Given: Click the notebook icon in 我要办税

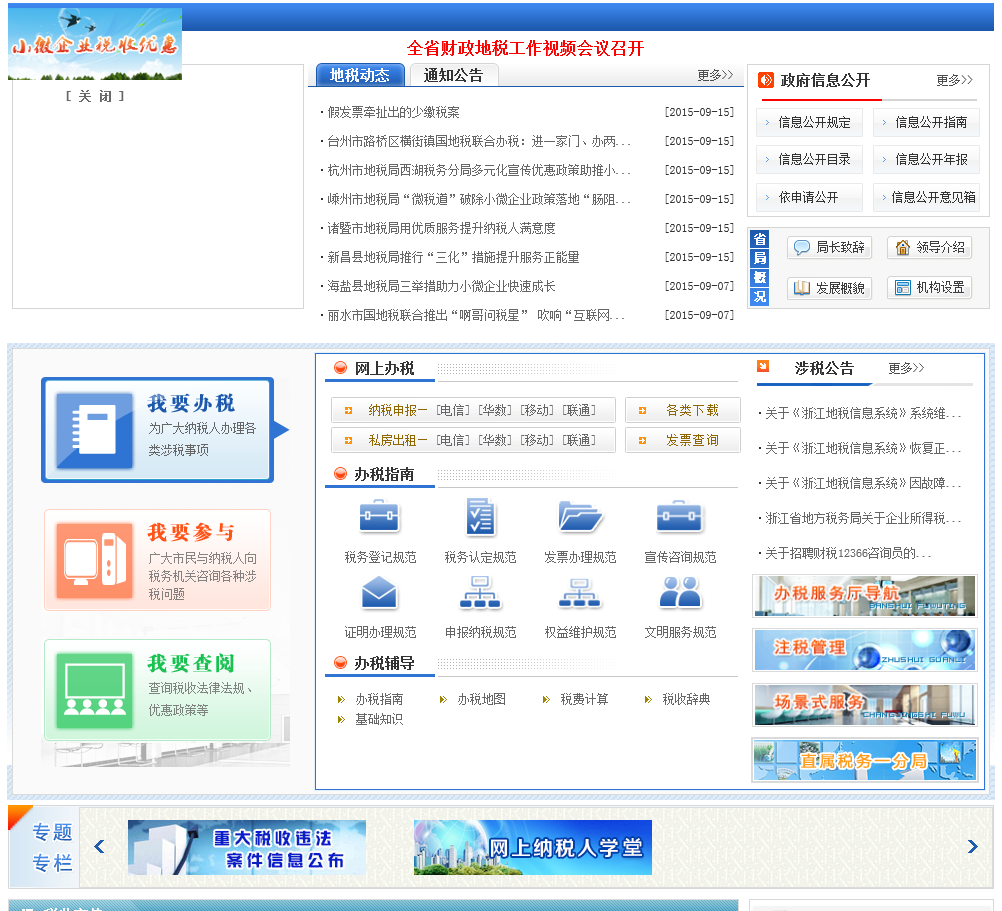Looking at the screenshot, I should [95, 430].
